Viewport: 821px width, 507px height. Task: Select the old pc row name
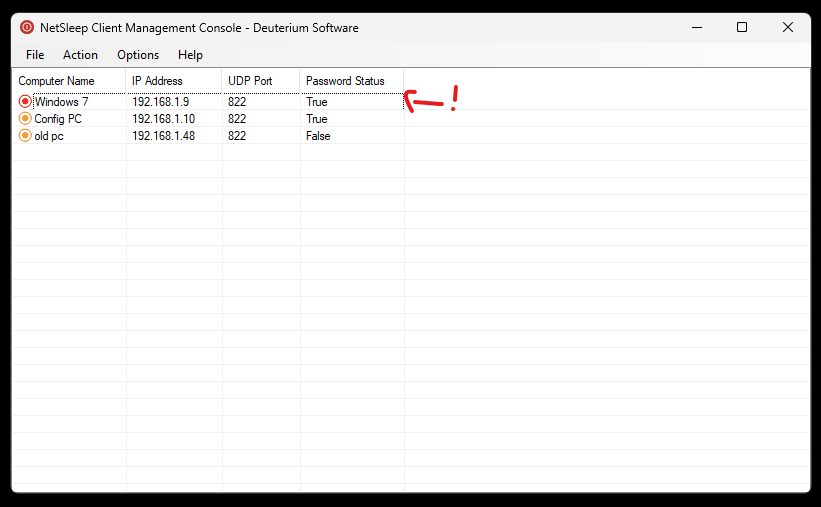(x=49, y=136)
